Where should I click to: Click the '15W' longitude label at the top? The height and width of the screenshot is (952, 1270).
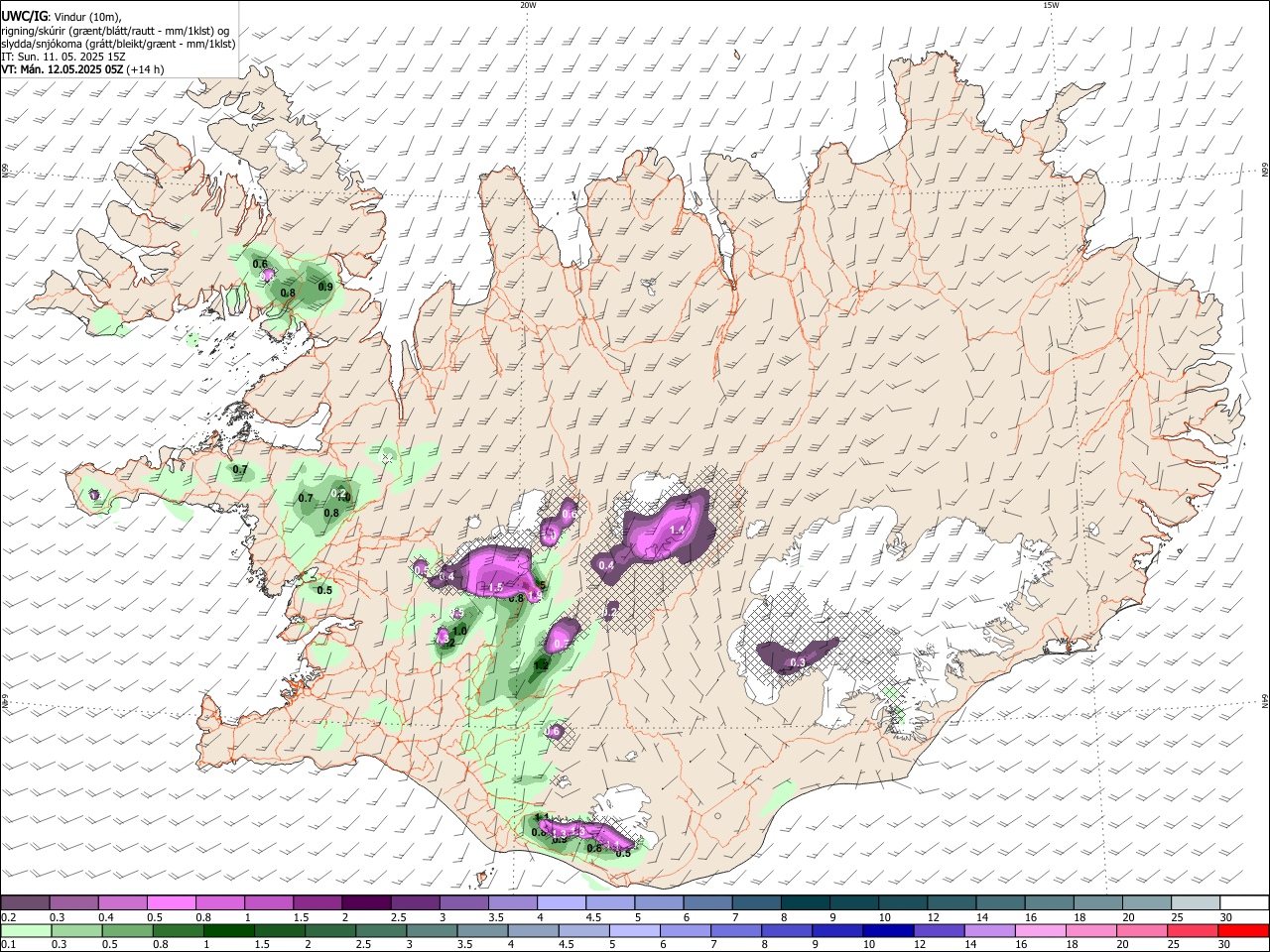[x=1051, y=5]
